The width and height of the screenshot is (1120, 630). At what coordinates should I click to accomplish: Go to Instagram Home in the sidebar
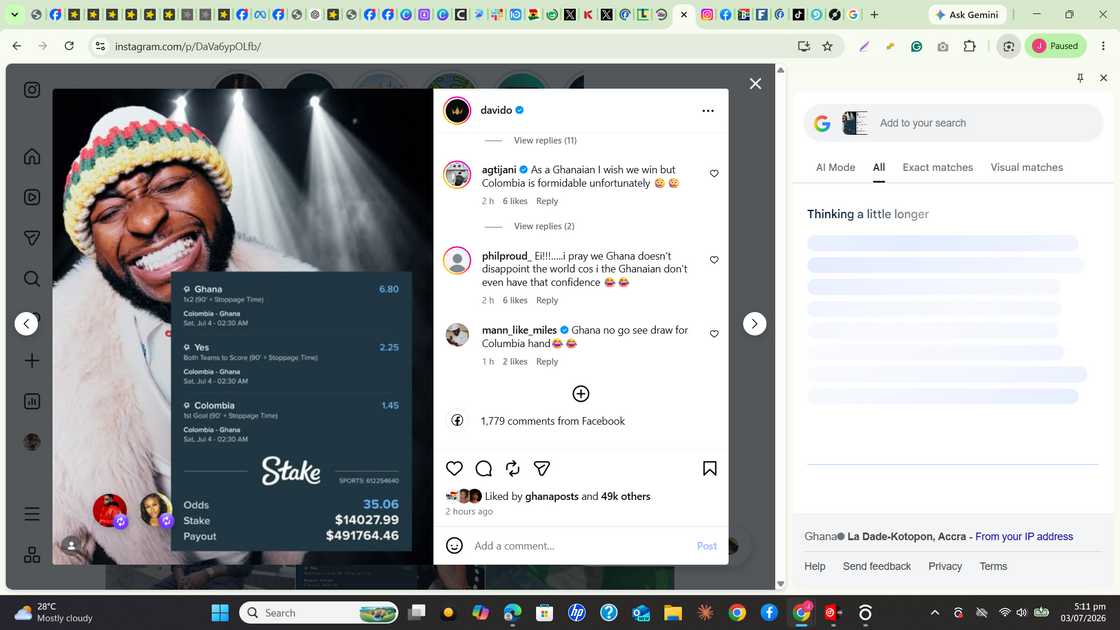tap(32, 156)
